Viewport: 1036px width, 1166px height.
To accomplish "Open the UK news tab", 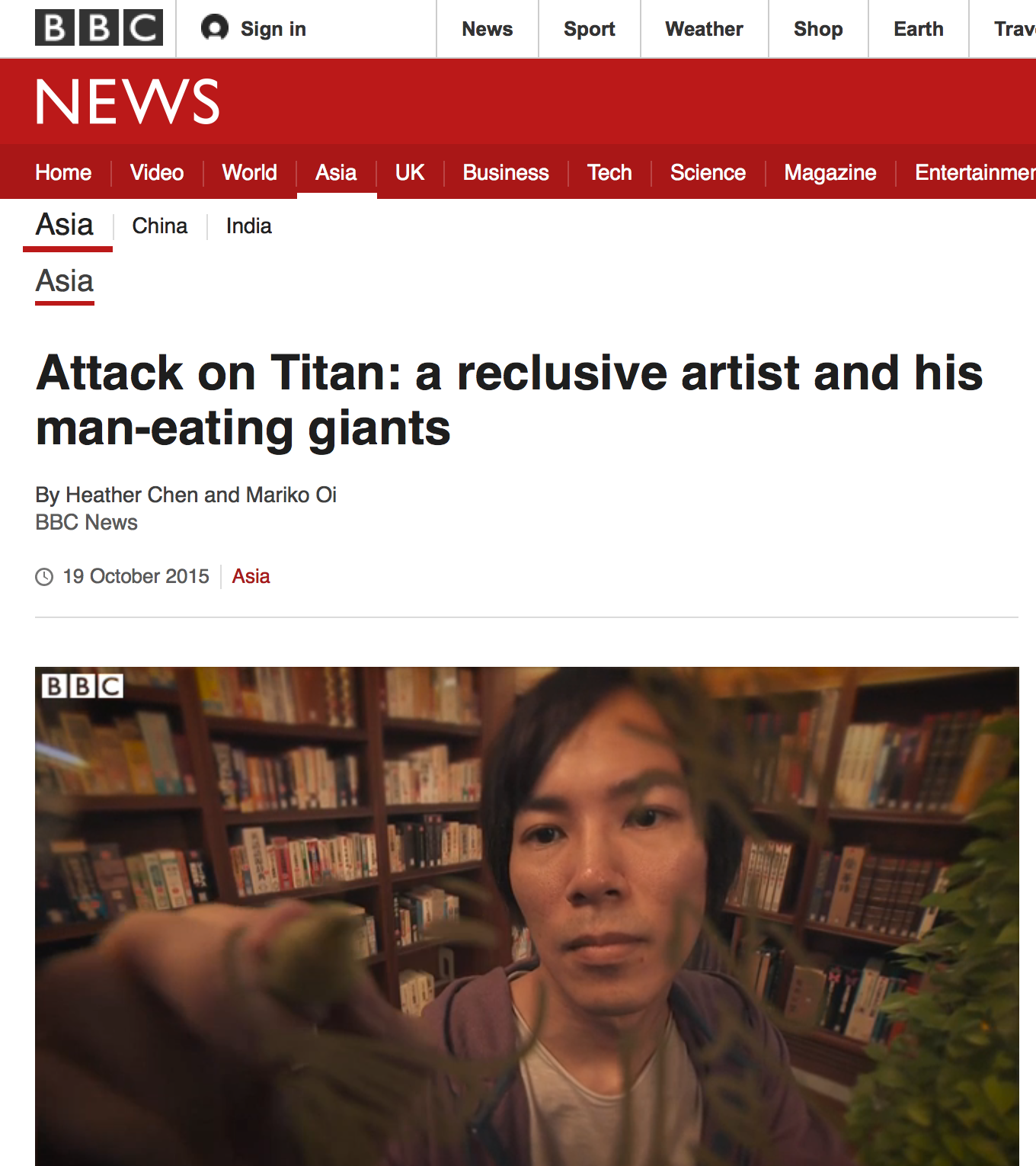I will tap(410, 172).
